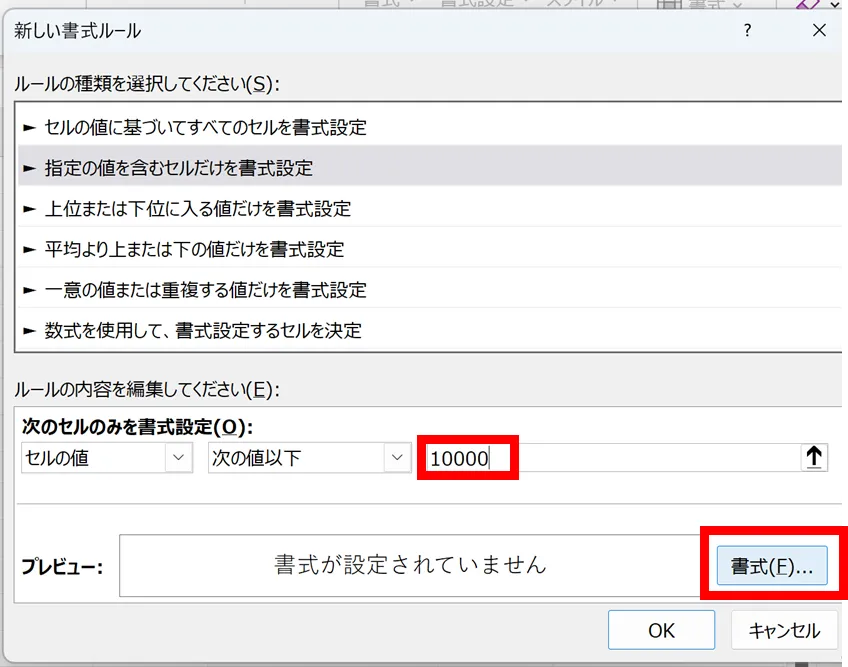Select 指定の値を含むセルだけを書式設定 rule type
This screenshot has height=667, width=848.
tap(179, 168)
